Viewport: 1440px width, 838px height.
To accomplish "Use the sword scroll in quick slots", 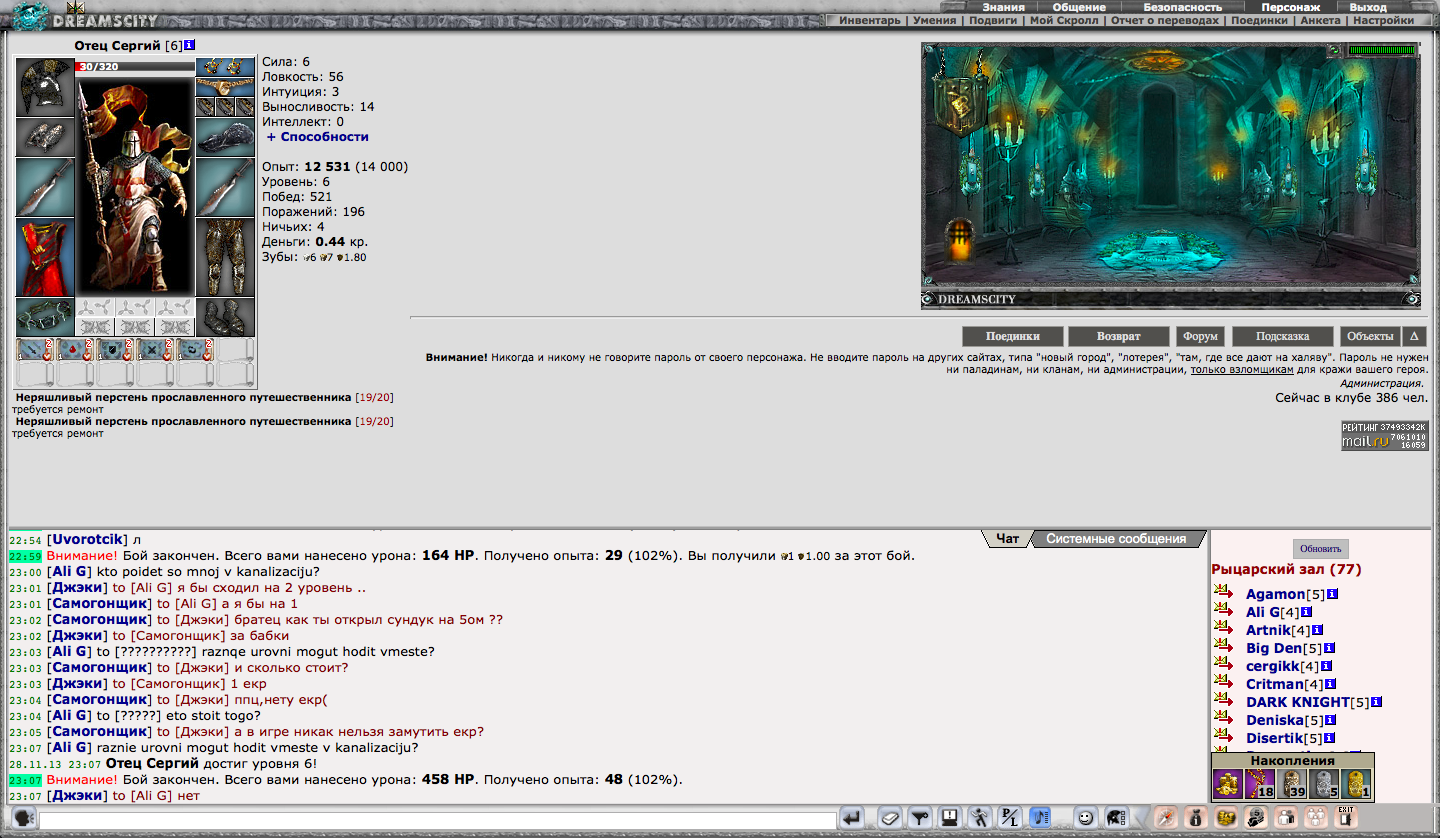I will click(35, 350).
